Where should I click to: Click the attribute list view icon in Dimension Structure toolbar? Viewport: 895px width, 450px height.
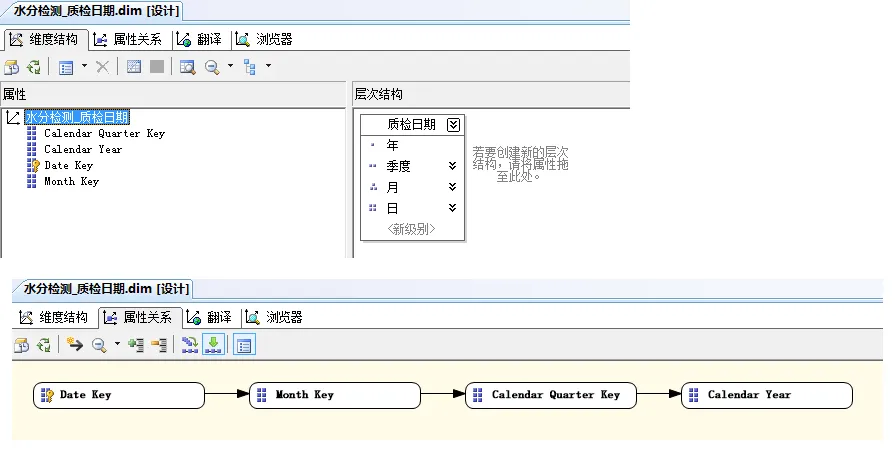point(66,67)
